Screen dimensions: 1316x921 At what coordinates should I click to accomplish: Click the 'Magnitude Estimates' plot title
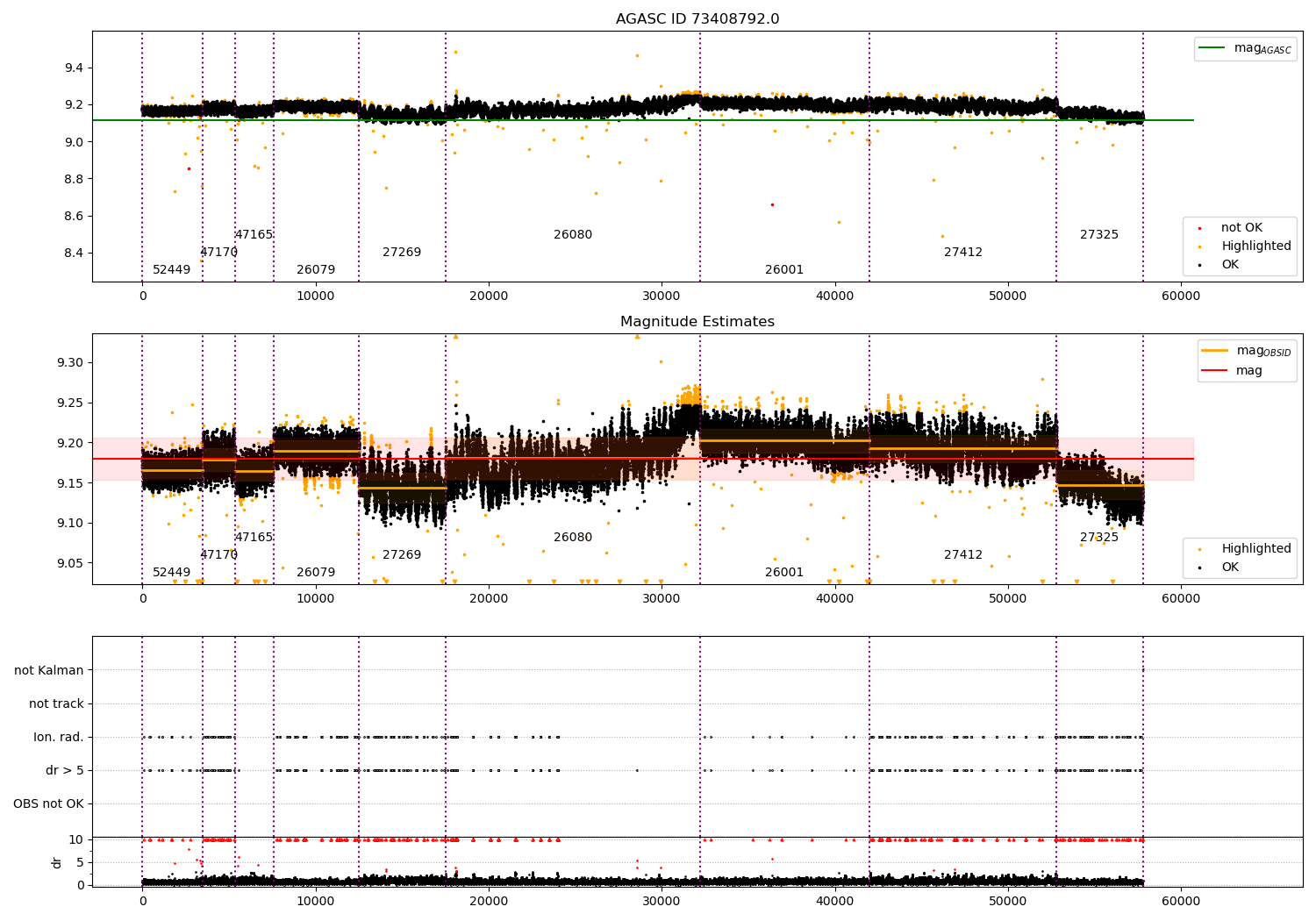click(697, 322)
